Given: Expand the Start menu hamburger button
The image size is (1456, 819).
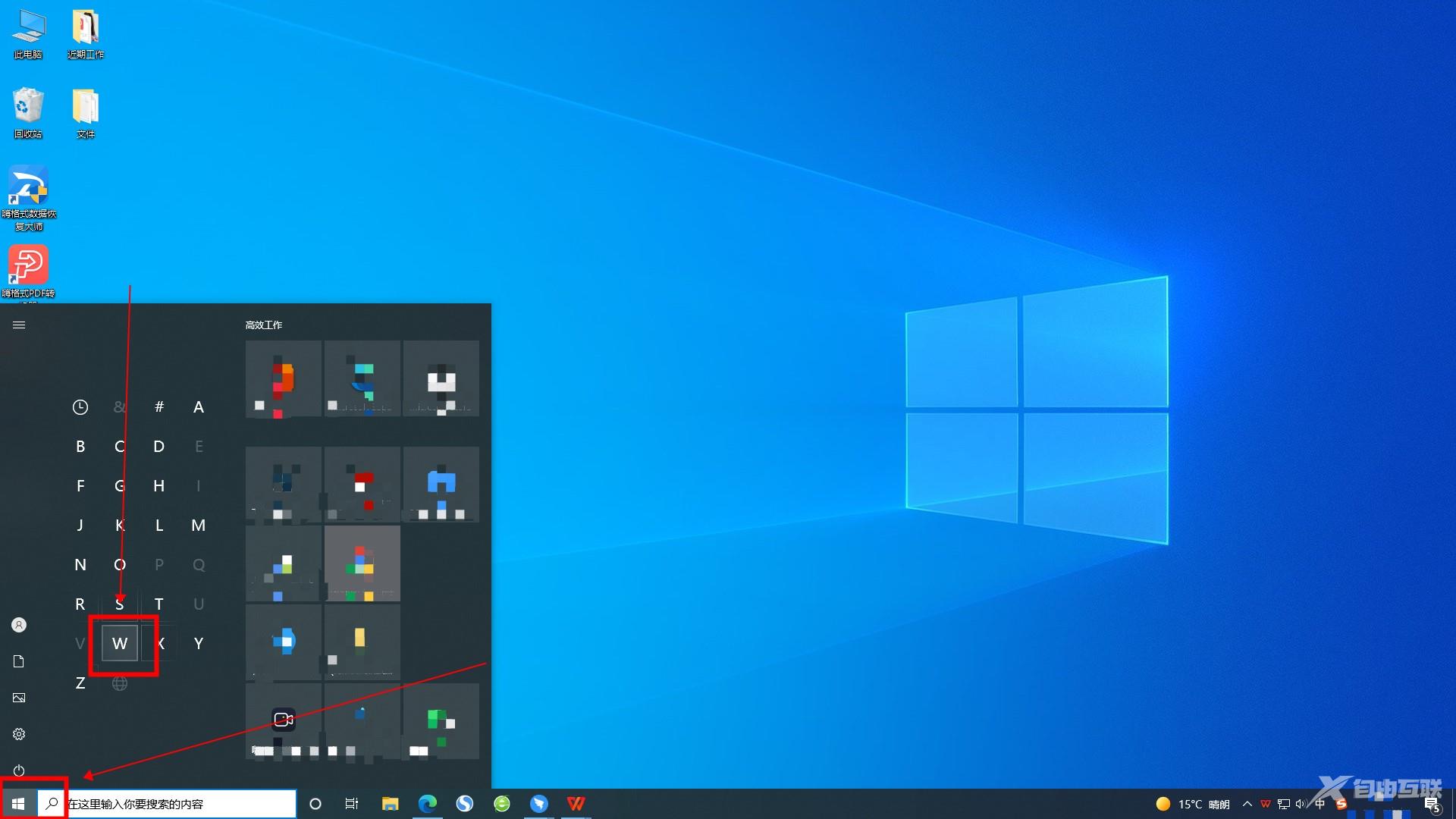Looking at the screenshot, I should click(x=19, y=325).
